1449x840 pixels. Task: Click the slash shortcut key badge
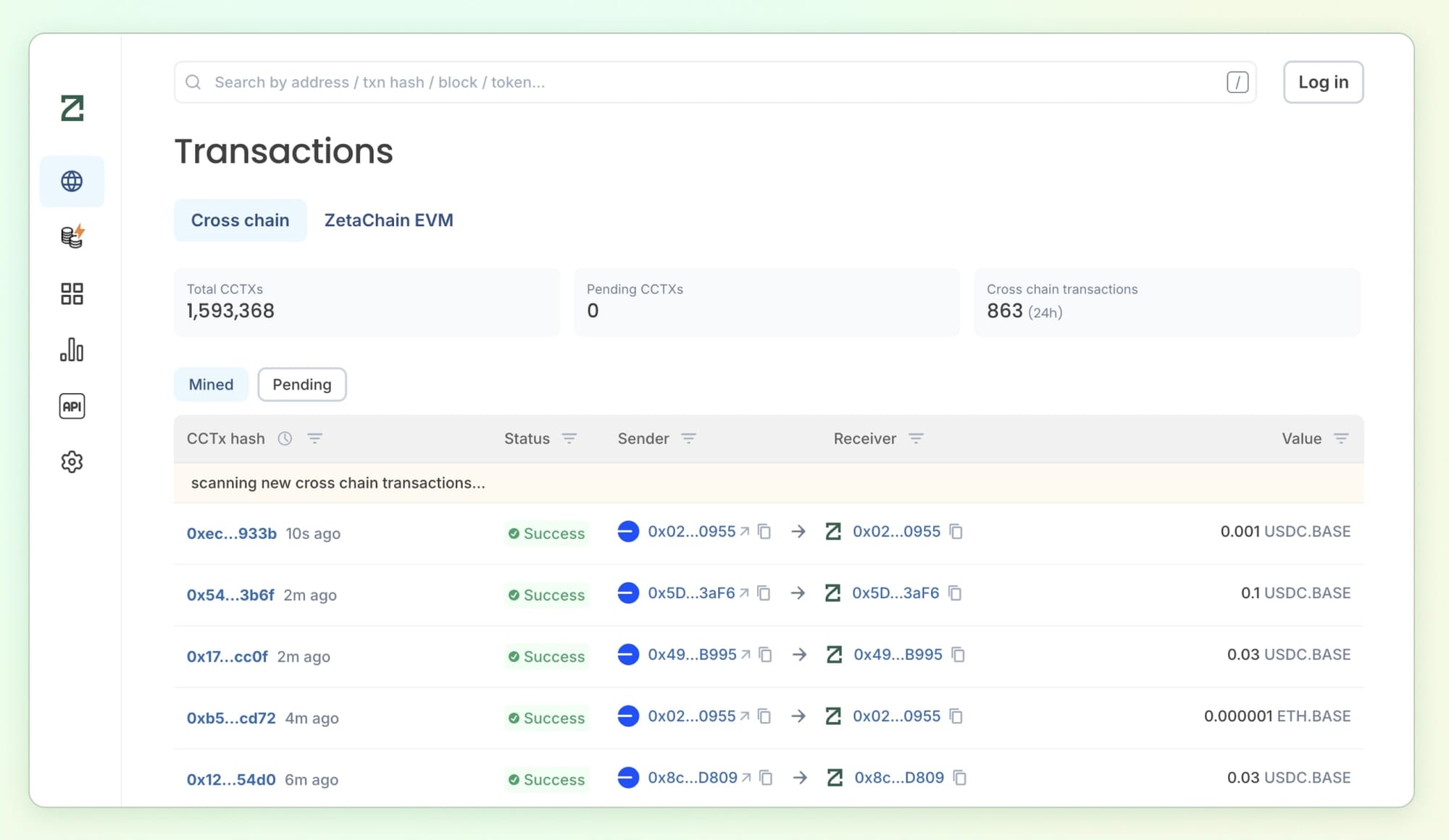(x=1237, y=83)
